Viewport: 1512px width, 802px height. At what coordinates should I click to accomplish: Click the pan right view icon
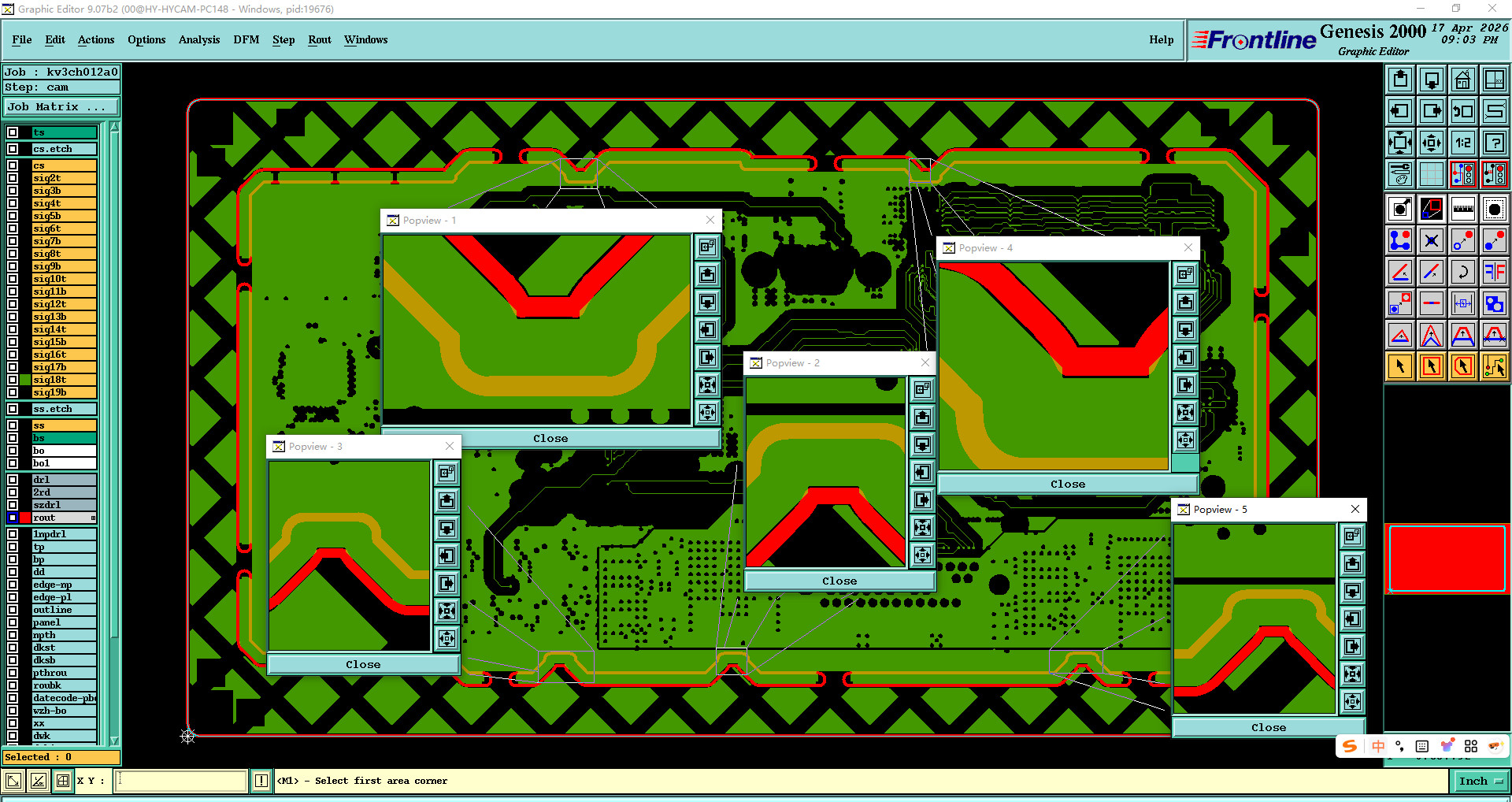(1432, 111)
